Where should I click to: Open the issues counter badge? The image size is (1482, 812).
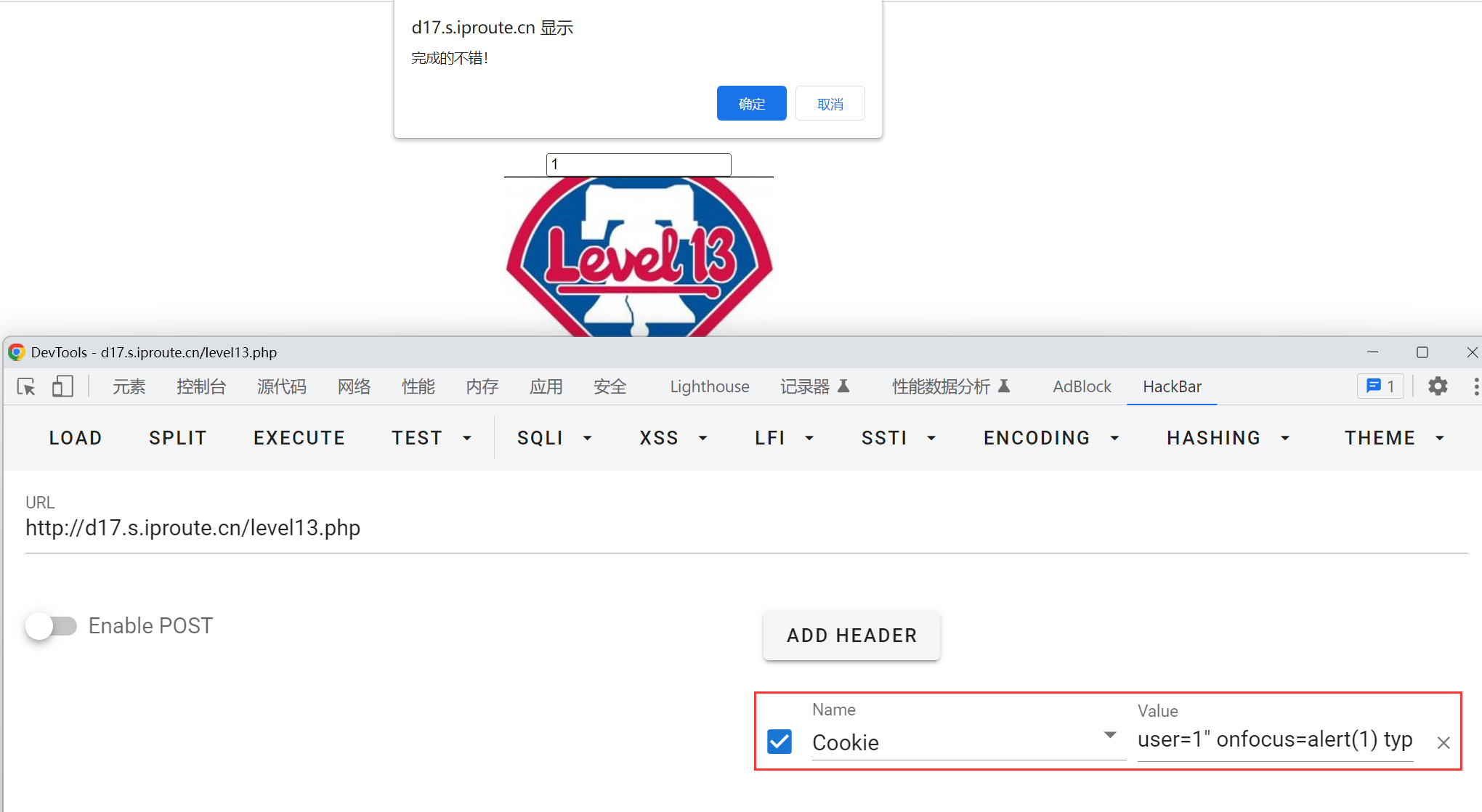pyautogui.click(x=1380, y=386)
